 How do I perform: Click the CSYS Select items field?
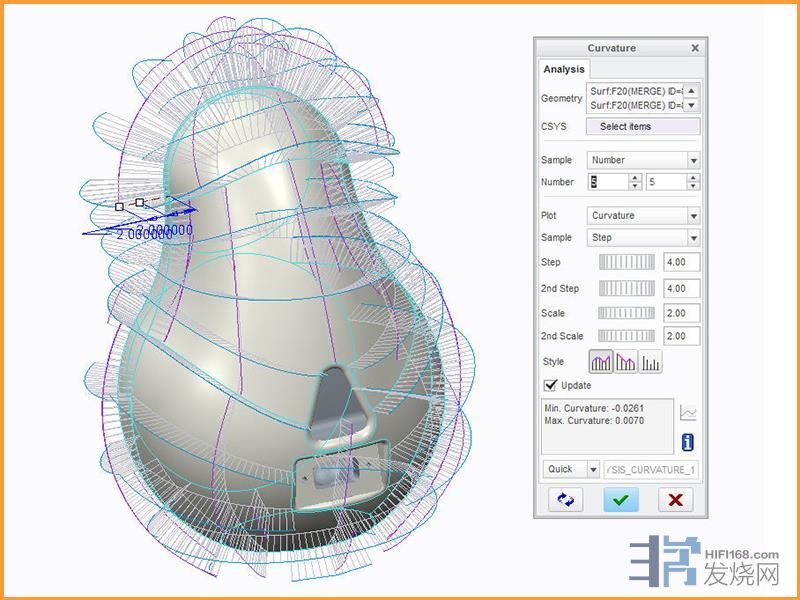[x=643, y=126]
